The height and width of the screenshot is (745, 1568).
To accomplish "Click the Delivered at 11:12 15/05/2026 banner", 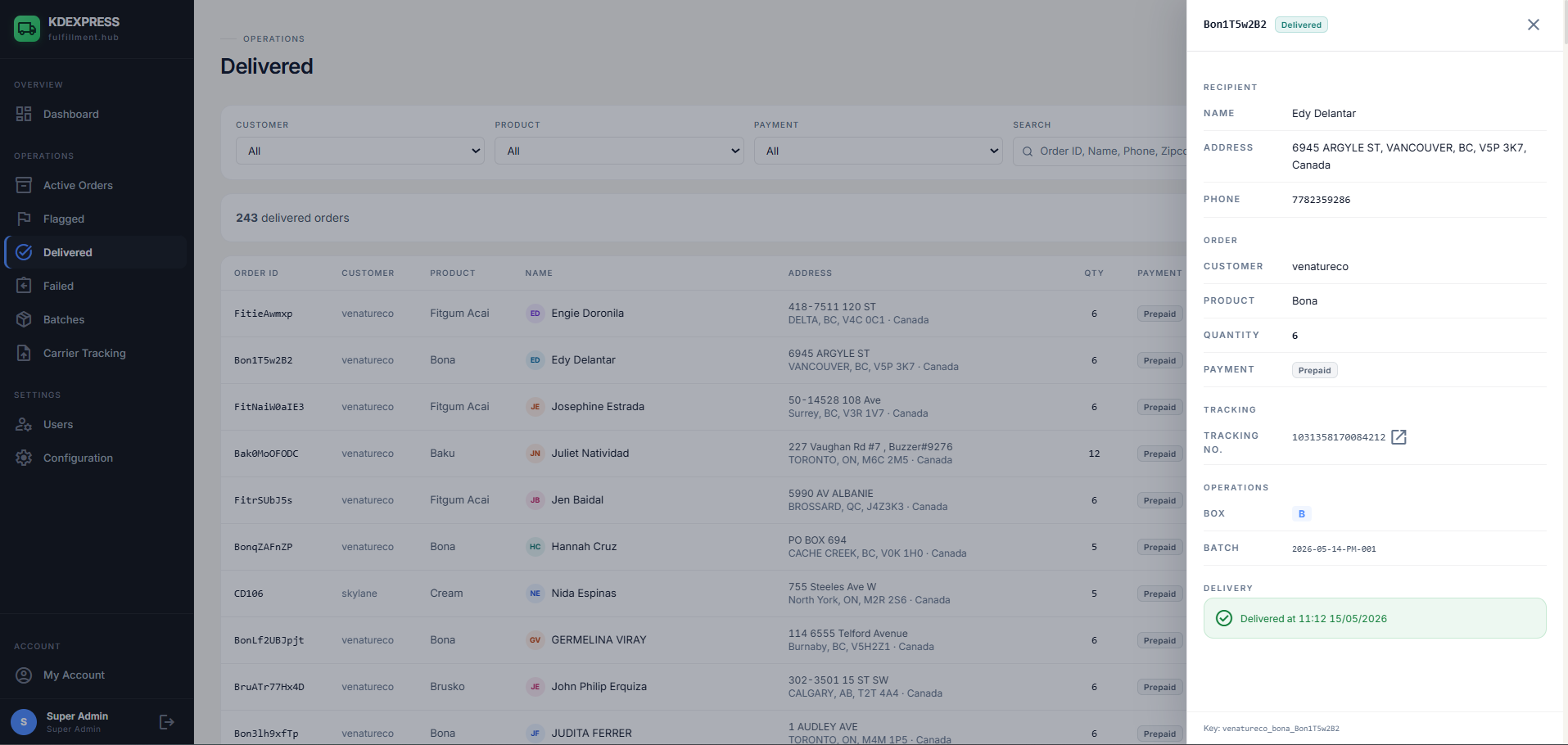I will pyautogui.click(x=1375, y=618).
